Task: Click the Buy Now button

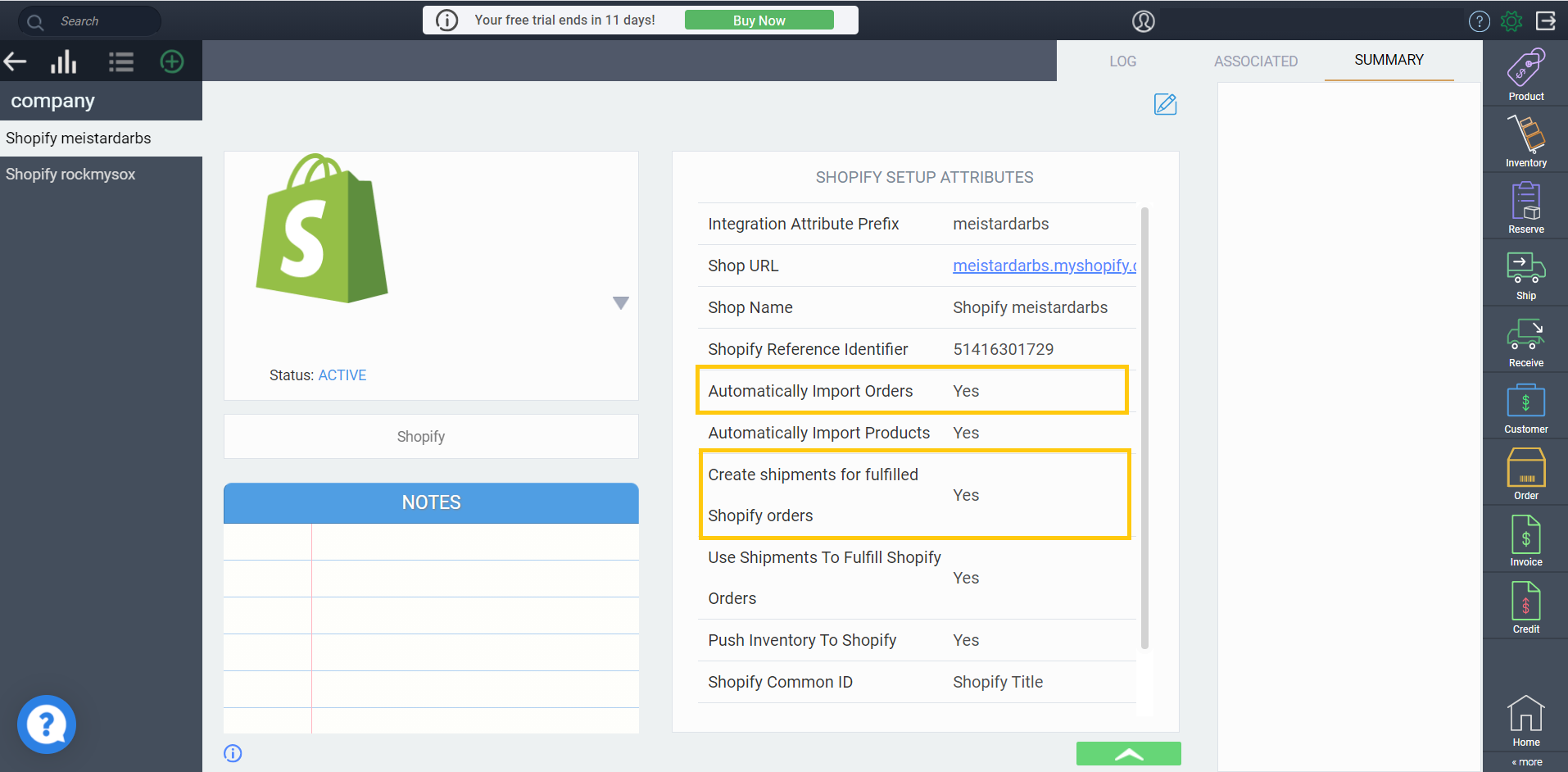Action: point(759,20)
